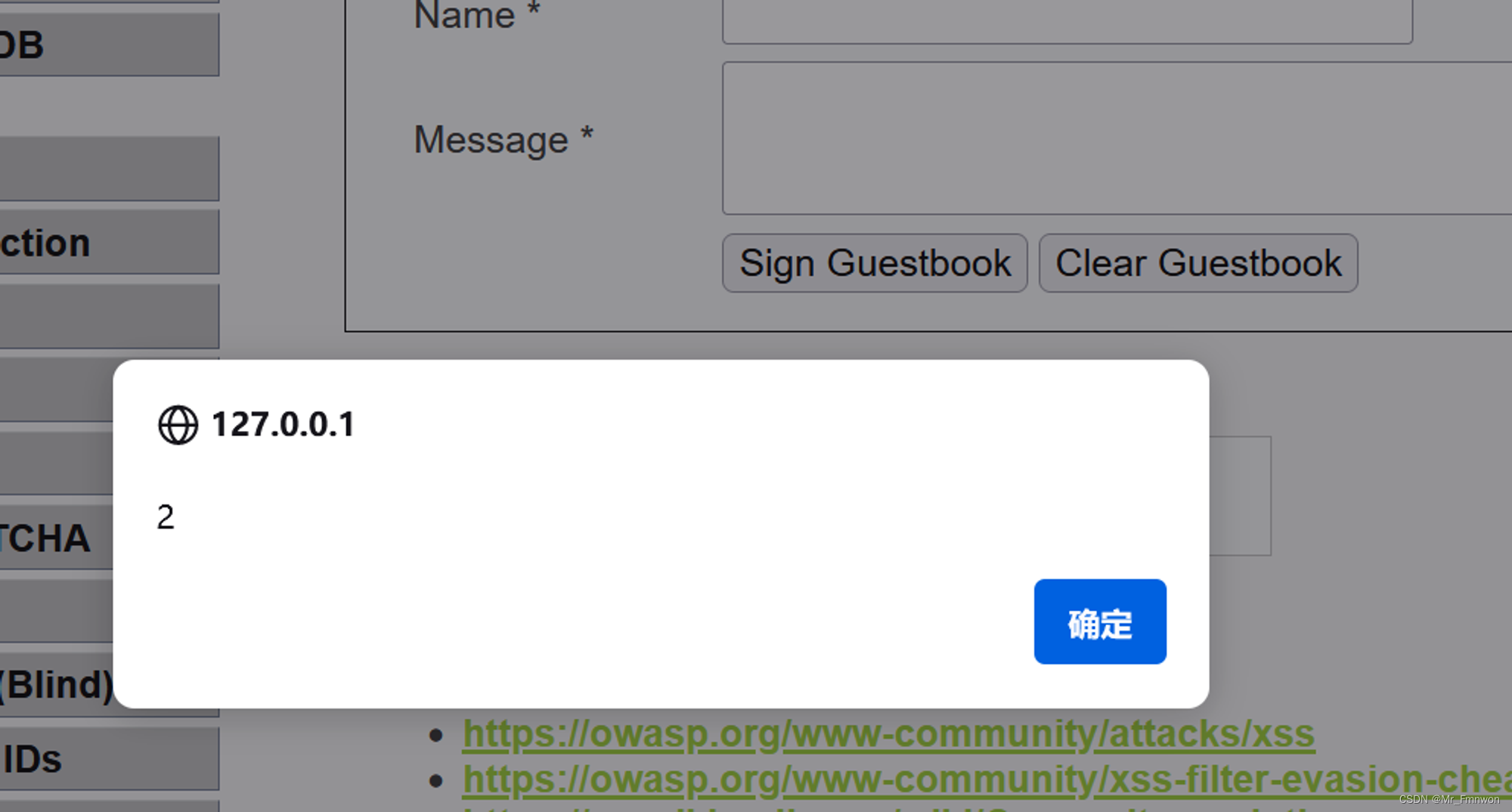Click the guestbook entry box peeking behind the dialog

click(1240, 496)
